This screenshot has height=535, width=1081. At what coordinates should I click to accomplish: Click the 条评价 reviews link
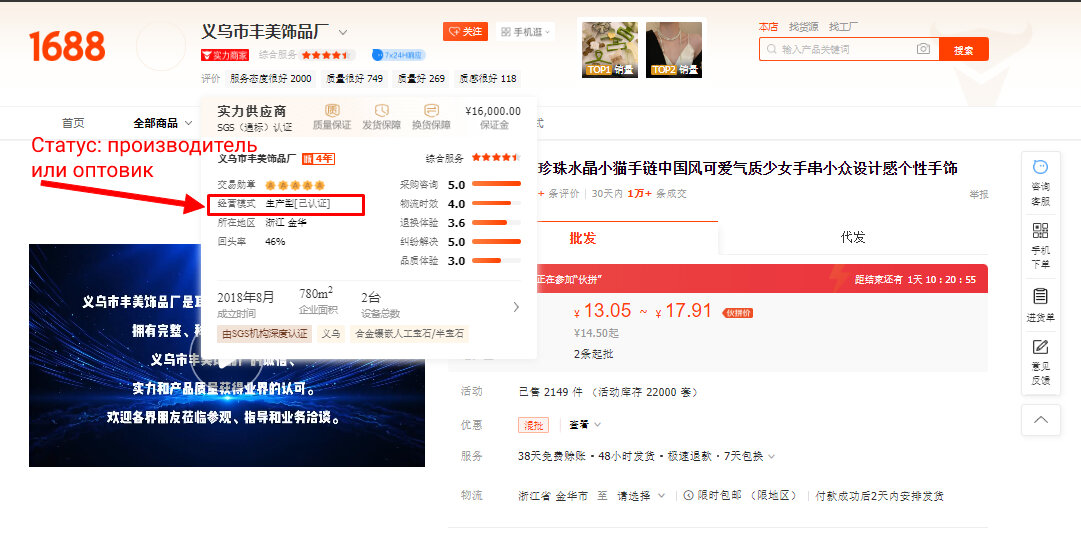point(564,194)
